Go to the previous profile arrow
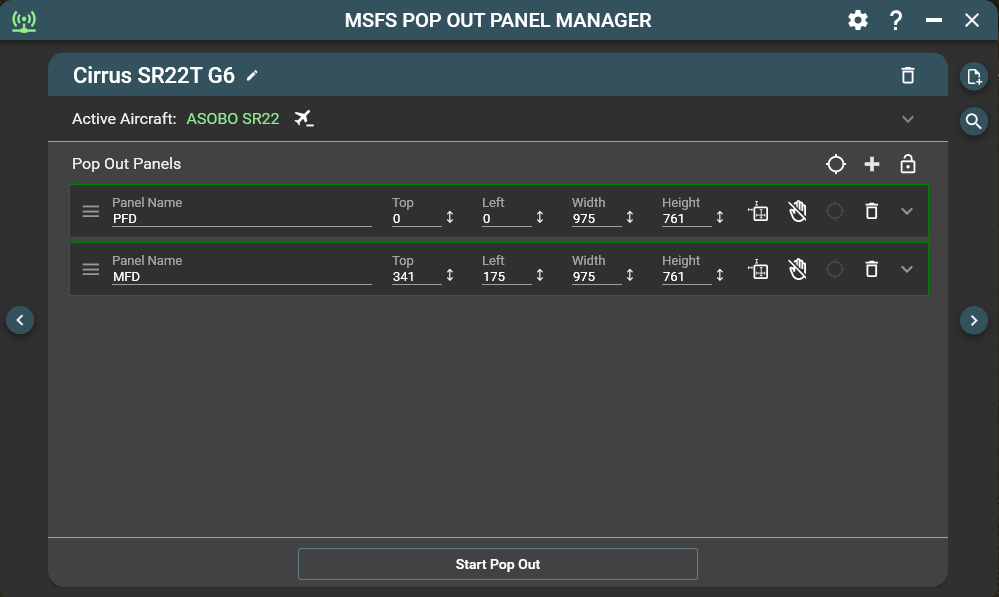 coord(20,320)
